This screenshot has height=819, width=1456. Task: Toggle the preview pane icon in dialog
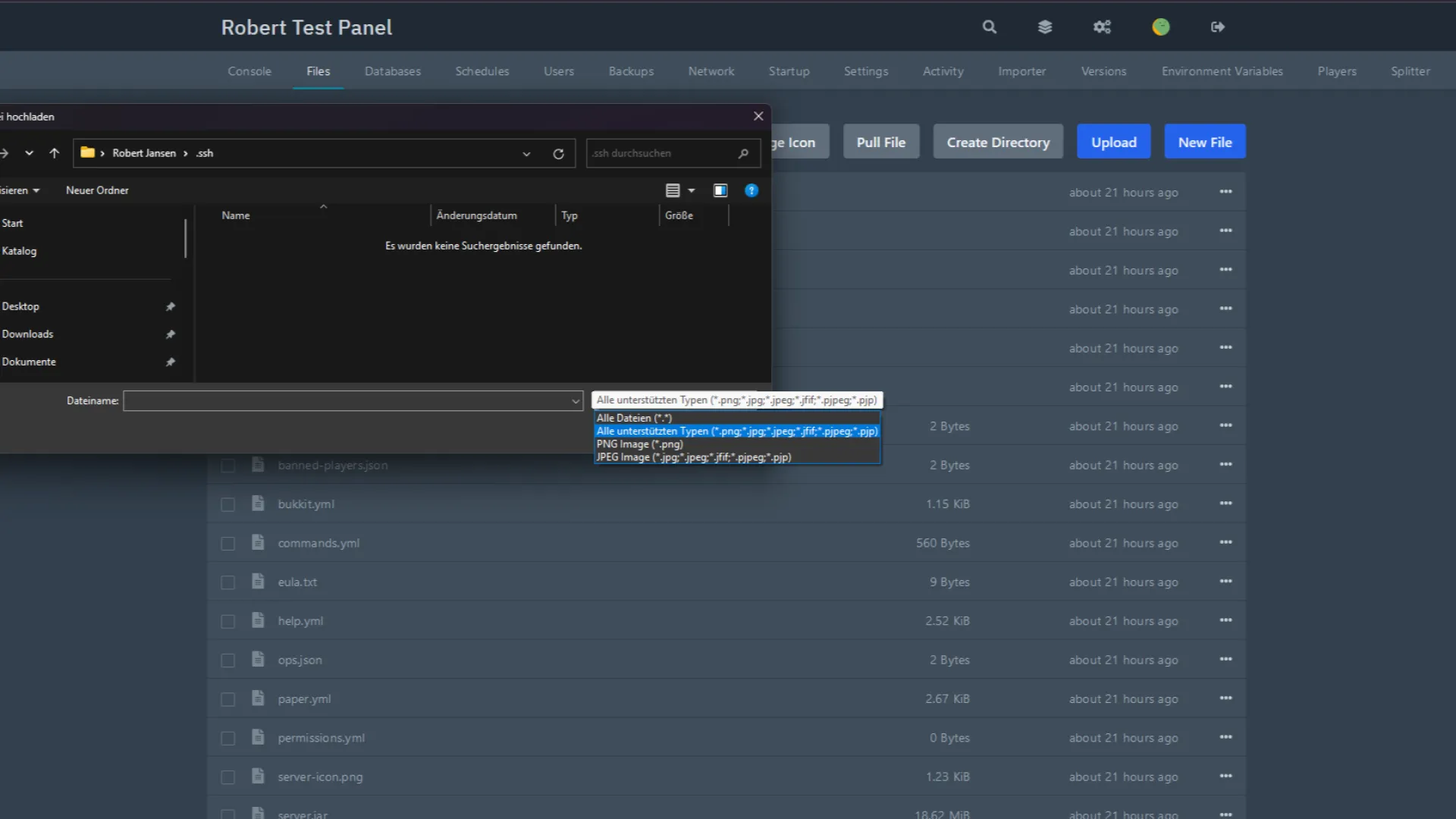[720, 191]
